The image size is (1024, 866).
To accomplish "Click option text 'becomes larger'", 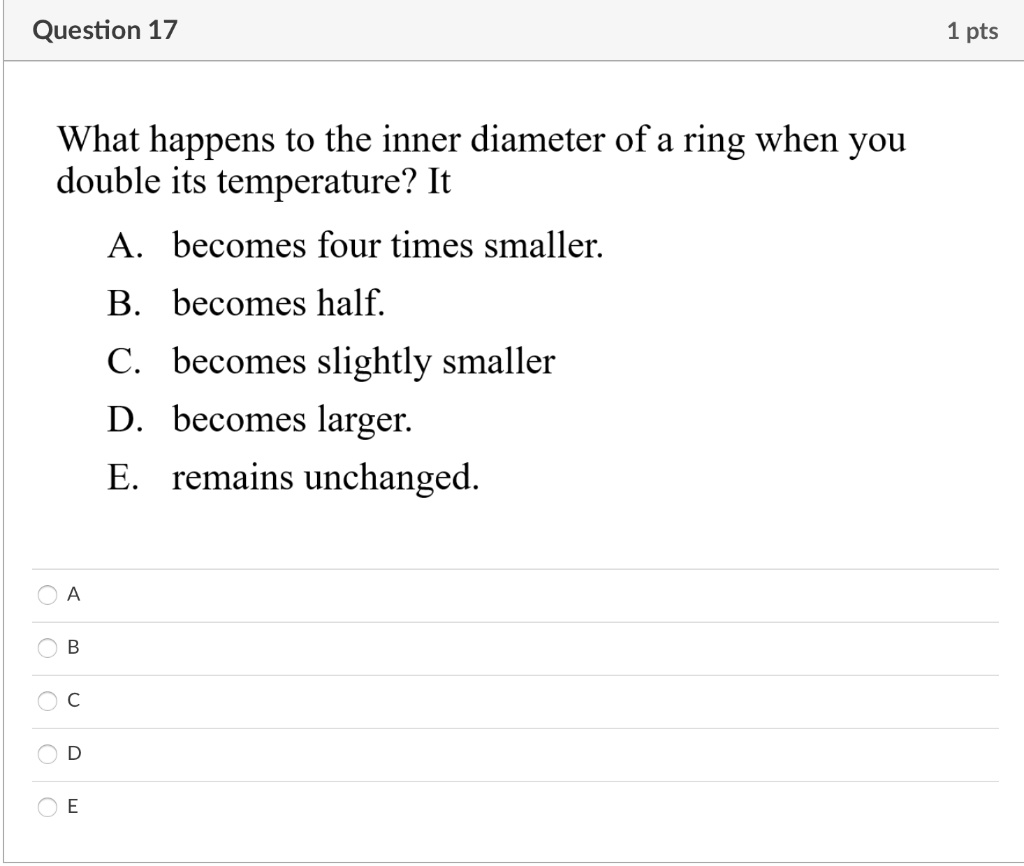I will (293, 419).
